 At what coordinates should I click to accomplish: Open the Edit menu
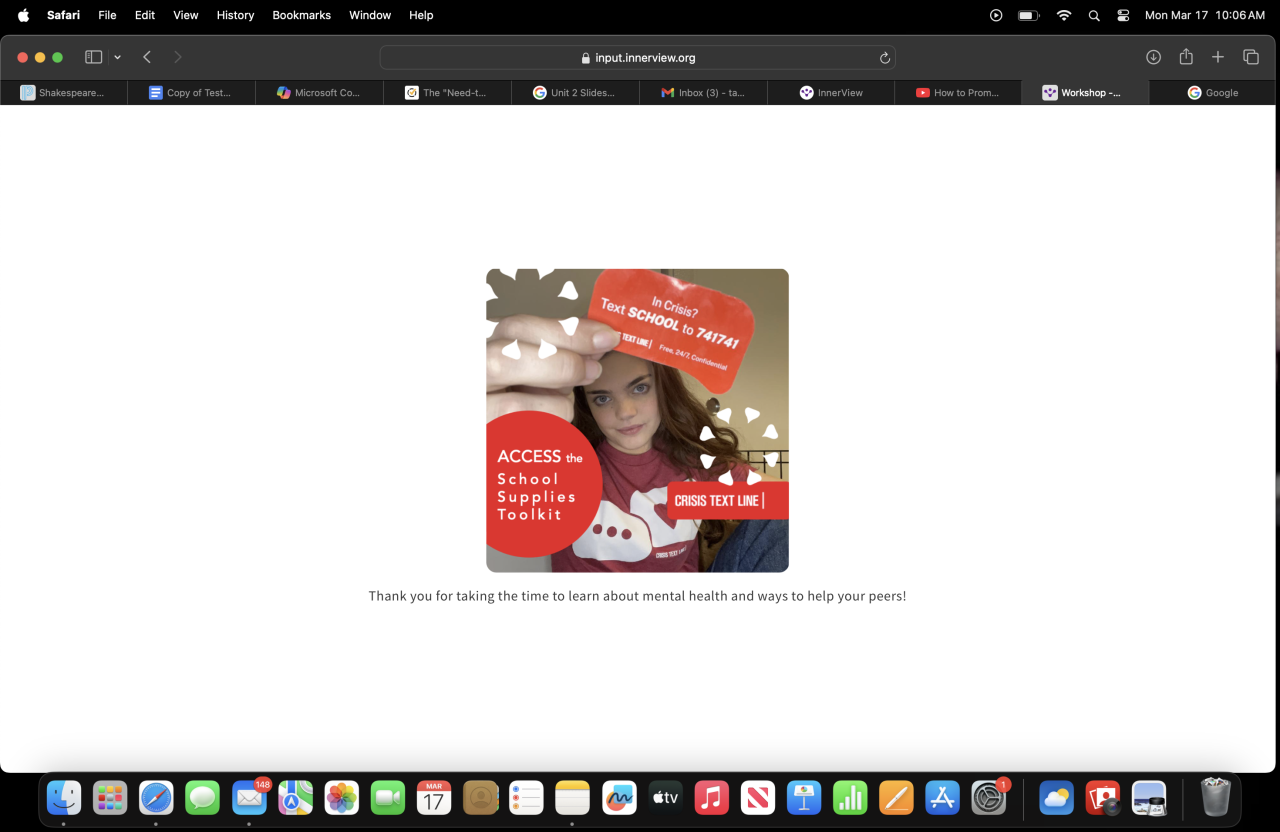click(x=145, y=15)
